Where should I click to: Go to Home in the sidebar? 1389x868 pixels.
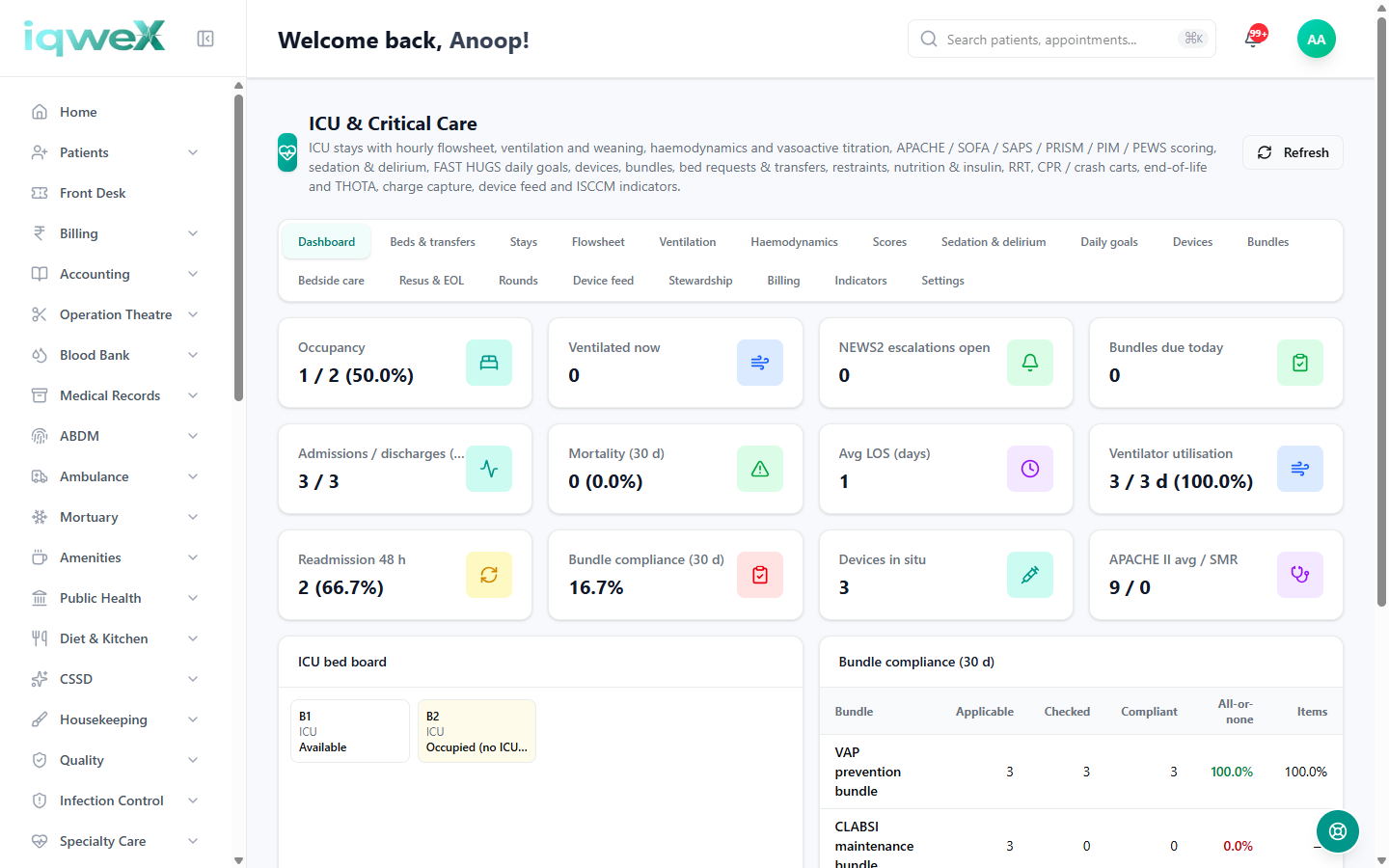(x=116, y=112)
